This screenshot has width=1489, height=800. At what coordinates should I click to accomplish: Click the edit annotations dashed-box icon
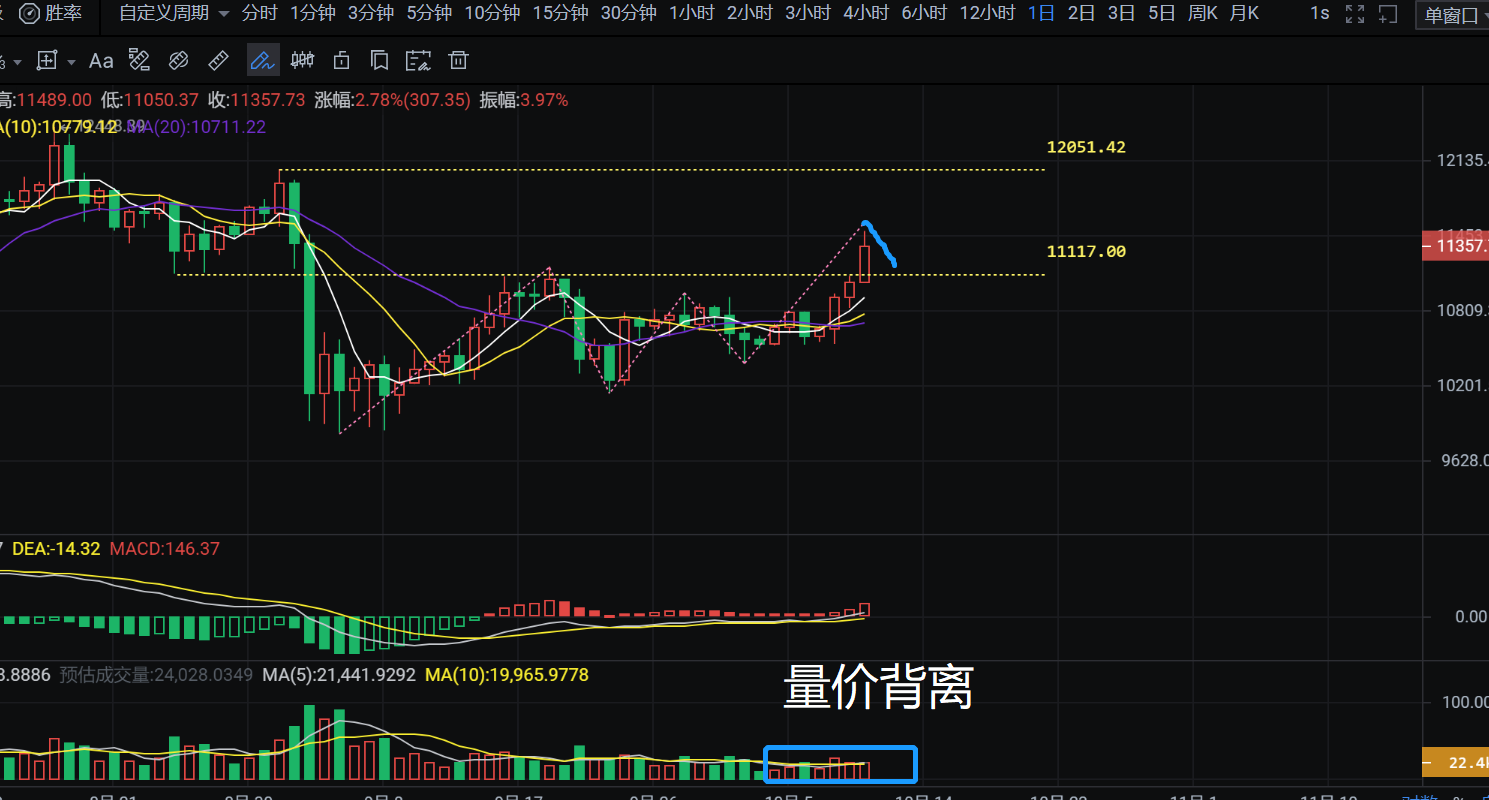click(x=419, y=61)
